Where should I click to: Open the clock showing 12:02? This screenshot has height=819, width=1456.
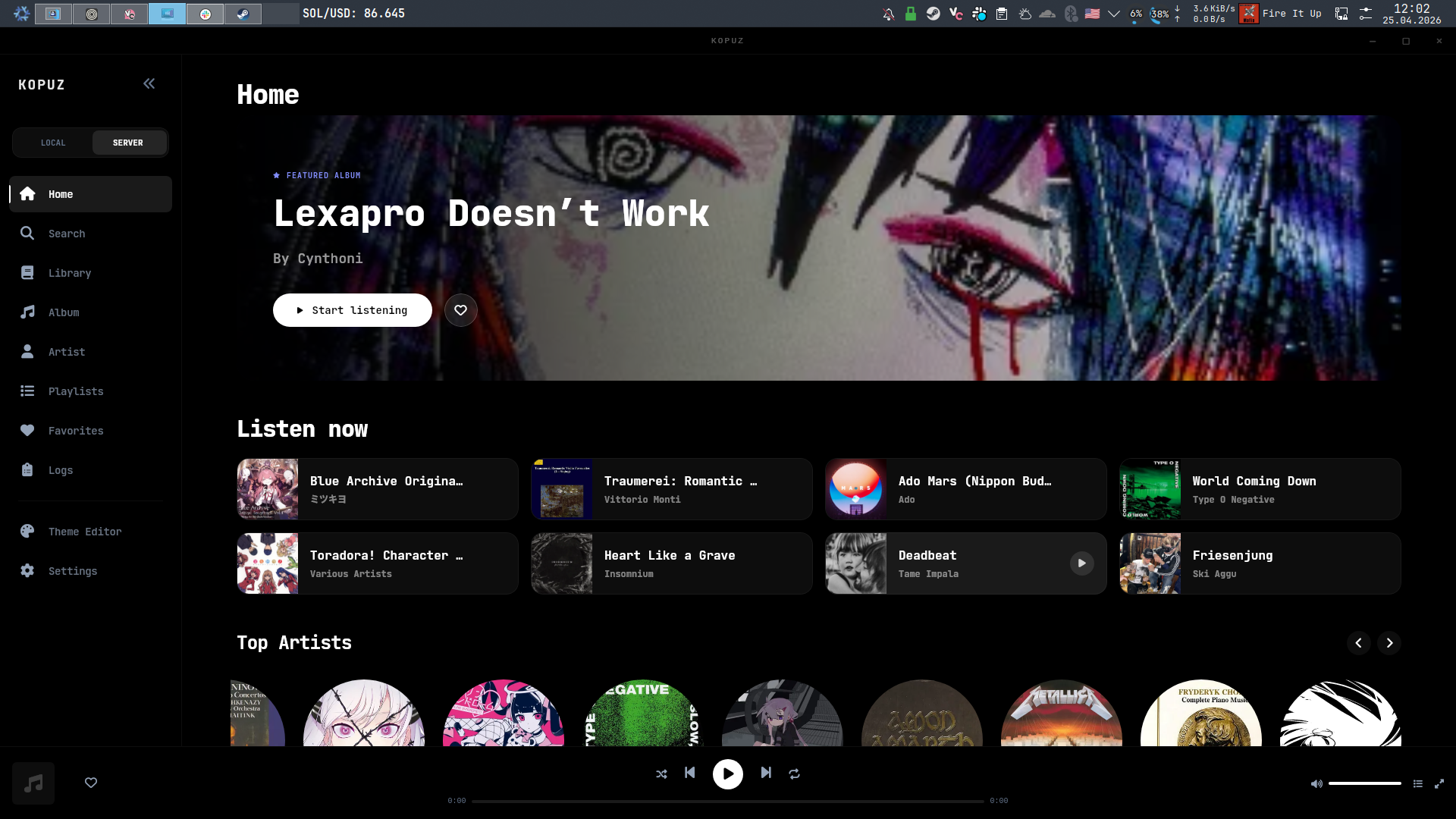tap(1411, 14)
